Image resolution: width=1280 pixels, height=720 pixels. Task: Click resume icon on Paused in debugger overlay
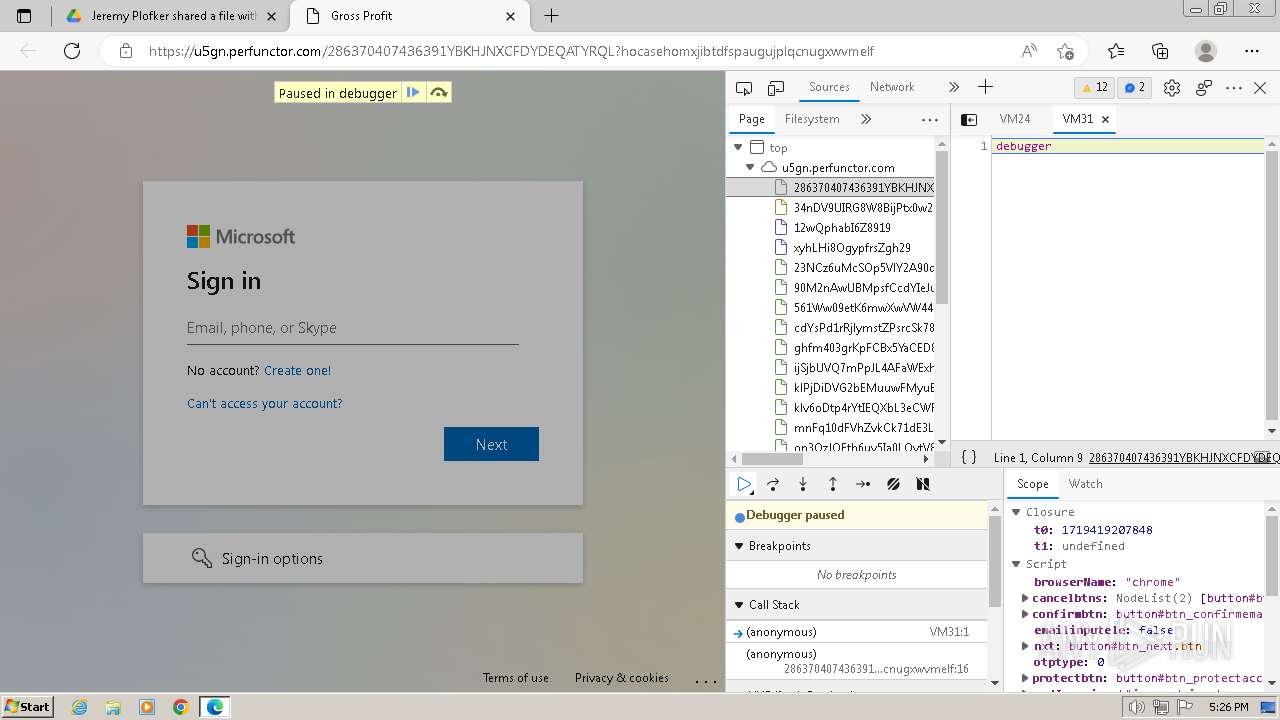point(413,93)
